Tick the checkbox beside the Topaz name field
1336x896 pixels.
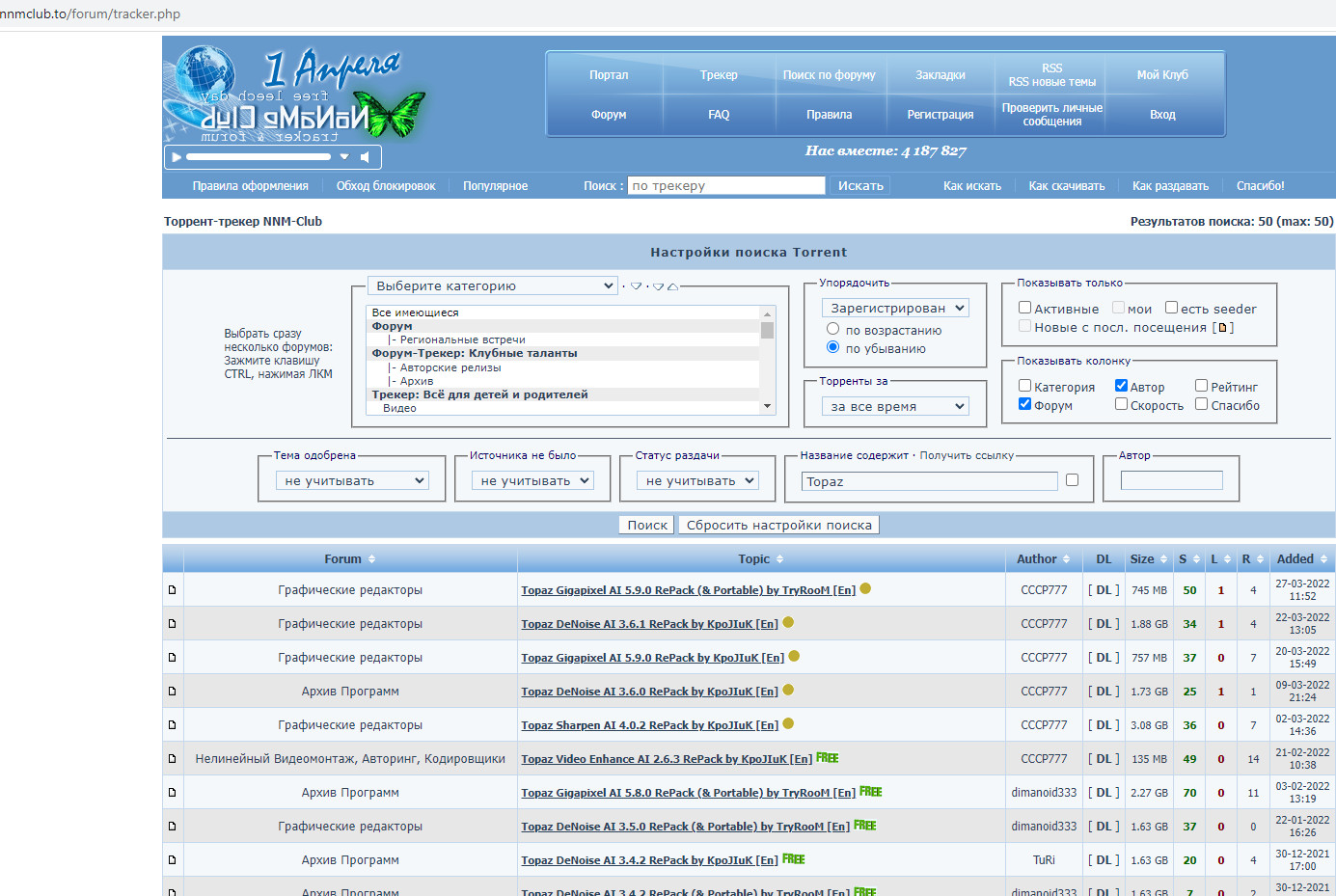click(1072, 480)
